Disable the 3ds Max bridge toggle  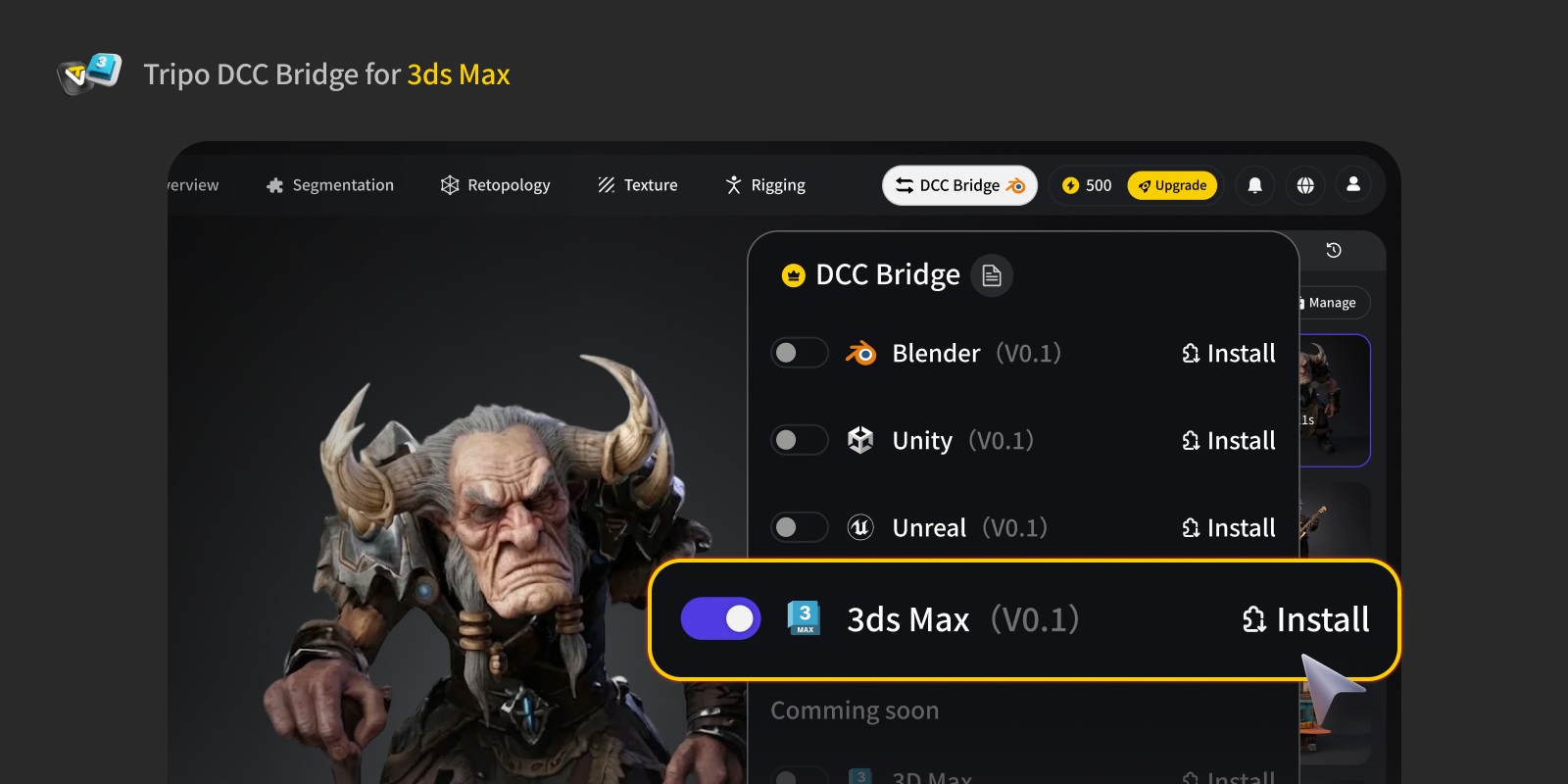click(721, 618)
